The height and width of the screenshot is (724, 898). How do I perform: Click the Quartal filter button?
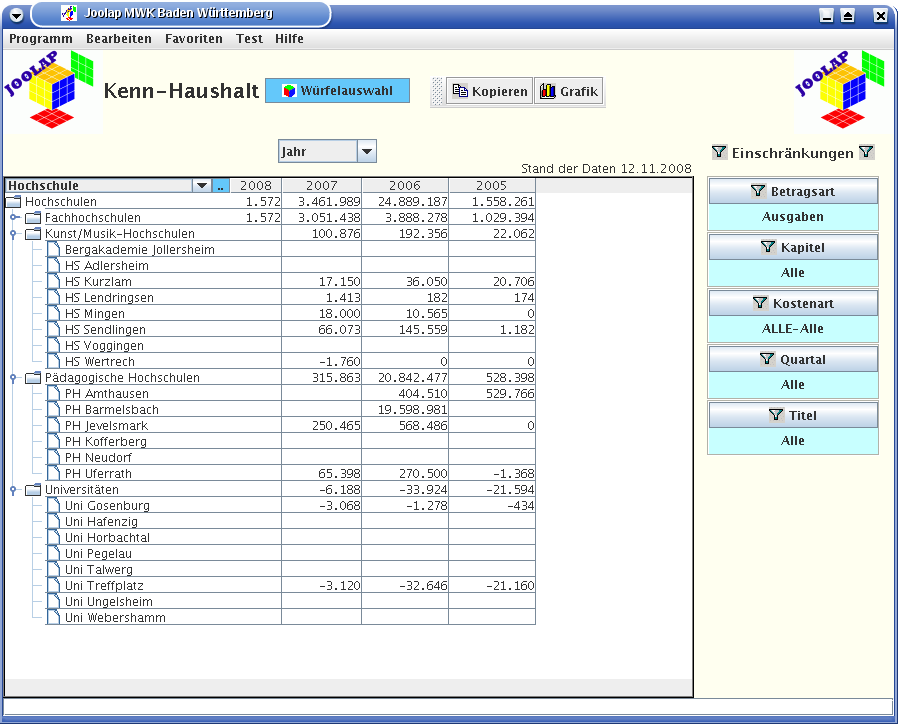792,359
